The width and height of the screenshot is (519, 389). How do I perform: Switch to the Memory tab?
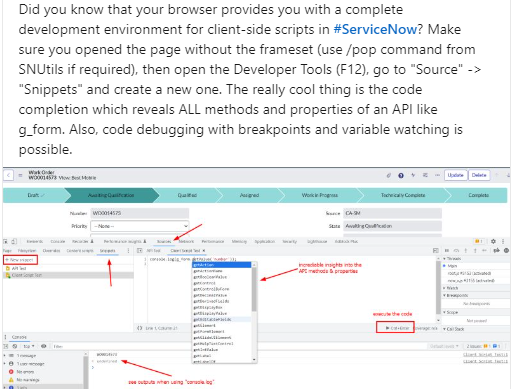pos(239,241)
